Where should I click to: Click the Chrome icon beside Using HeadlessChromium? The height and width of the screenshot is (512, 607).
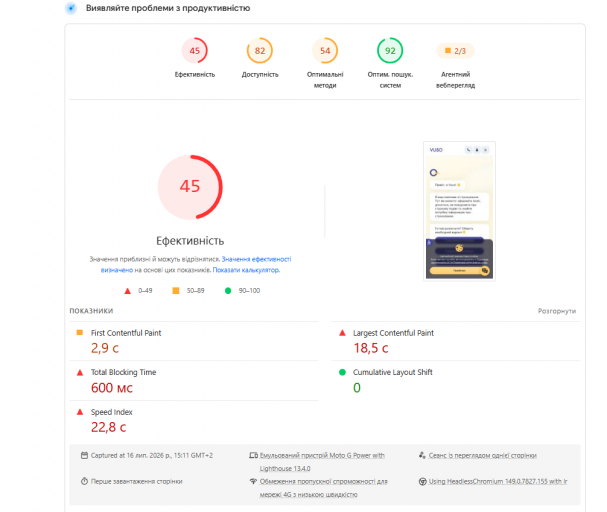coord(423,481)
